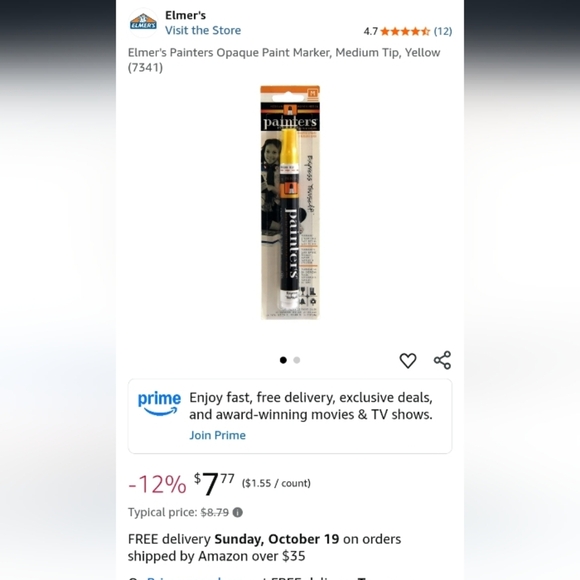This screenshot has width=580, height=580.
Task: Switch to the second image carousel dot
Action: (x=297, y=360)
